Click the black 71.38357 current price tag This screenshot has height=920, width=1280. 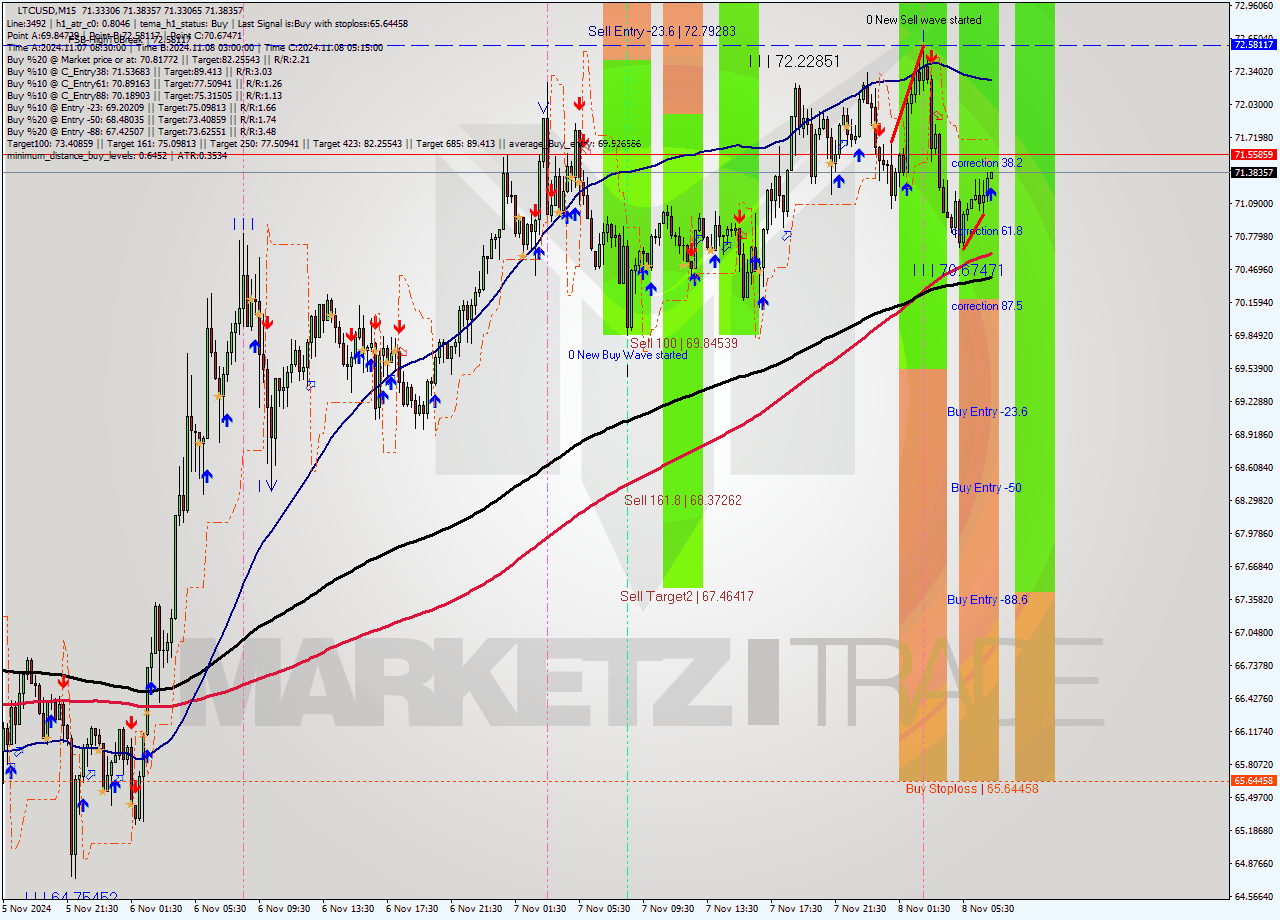pos(1254,173)
